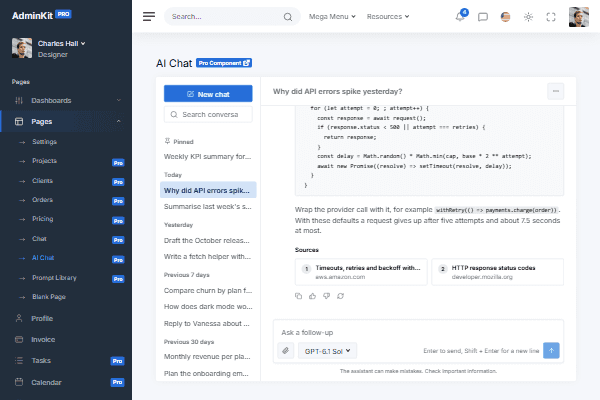Expand the Dashboards section chevron
The height and width of the screenshot is (400, 600).
(x=119, y=100)
